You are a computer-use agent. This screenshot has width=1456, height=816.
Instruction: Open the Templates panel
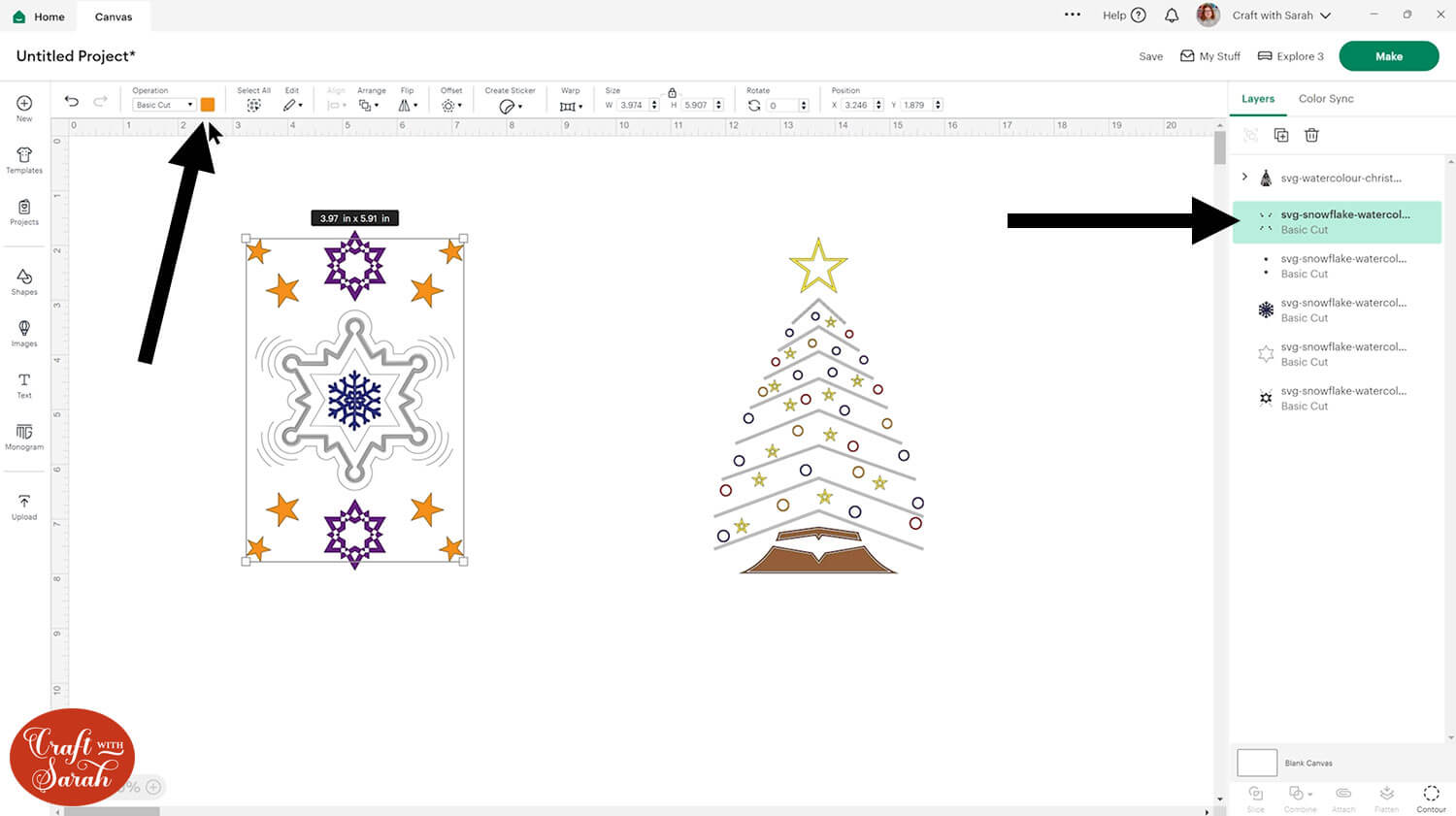[24, 160]
